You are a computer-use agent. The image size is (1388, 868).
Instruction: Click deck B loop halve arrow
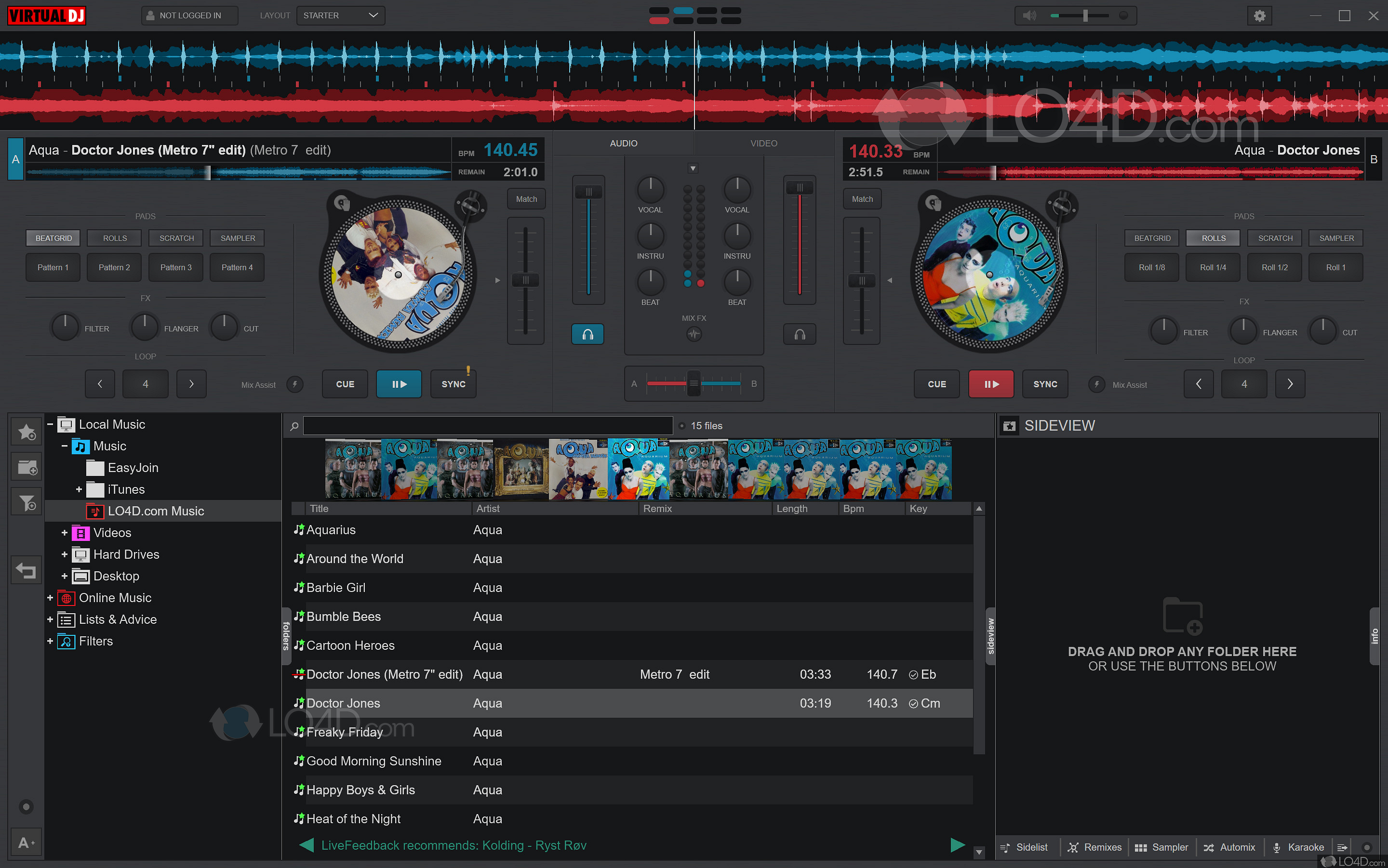1199,384
